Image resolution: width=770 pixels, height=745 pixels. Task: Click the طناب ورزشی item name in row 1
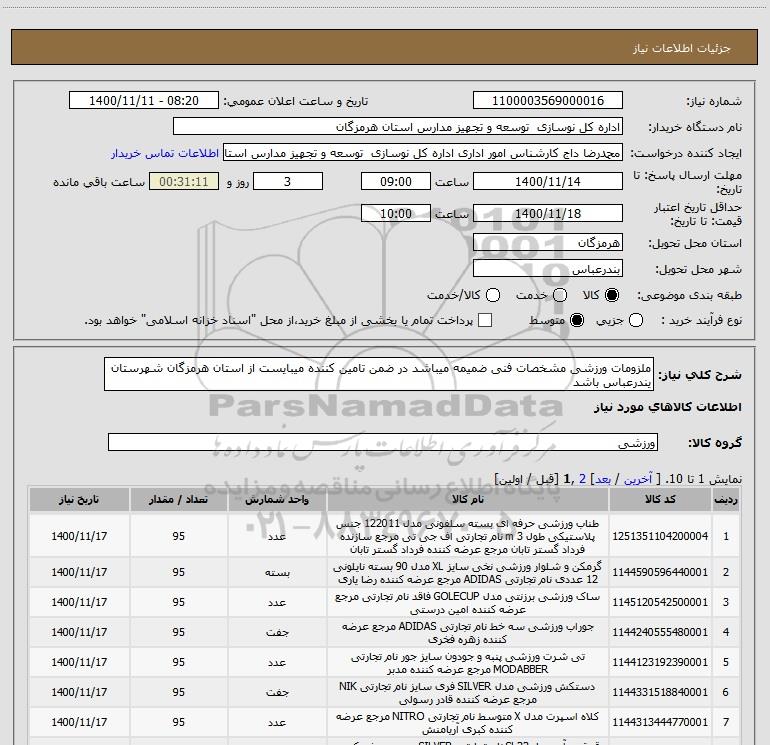pos(468,536)
